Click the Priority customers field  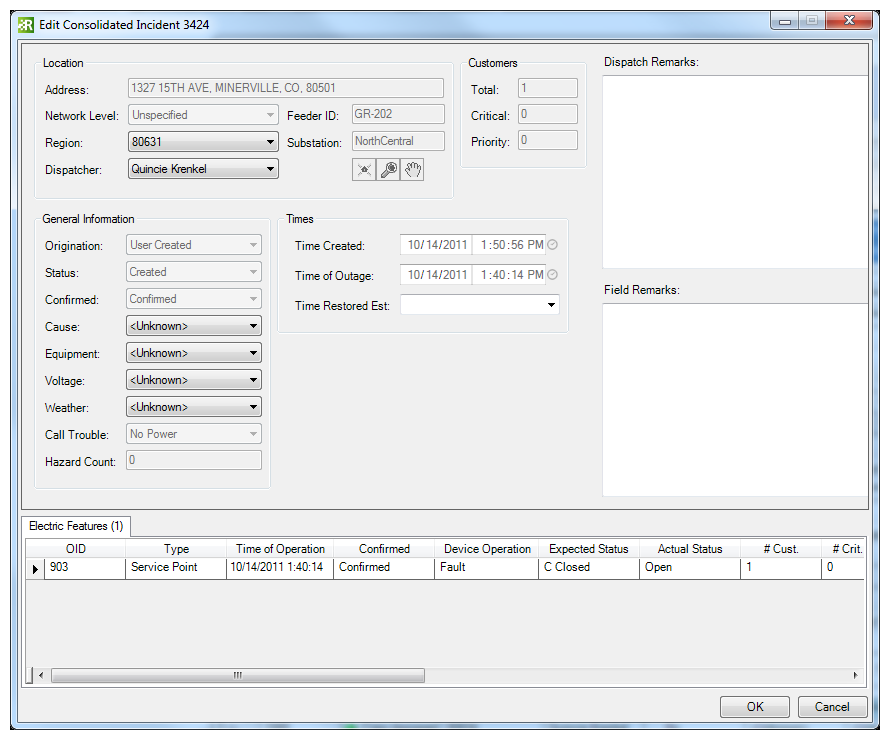(x=548, y=140)
